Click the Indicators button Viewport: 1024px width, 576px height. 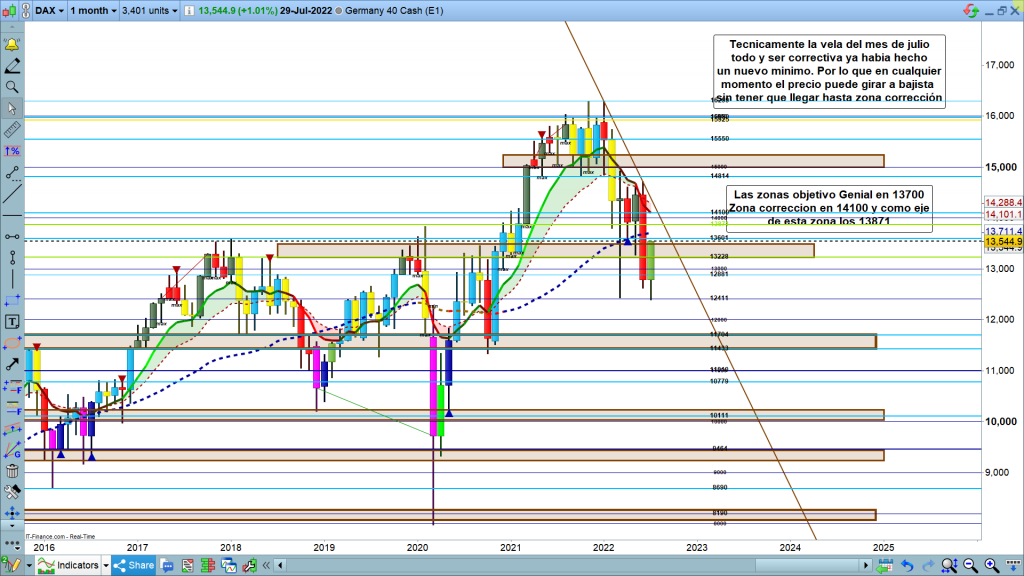68,566
